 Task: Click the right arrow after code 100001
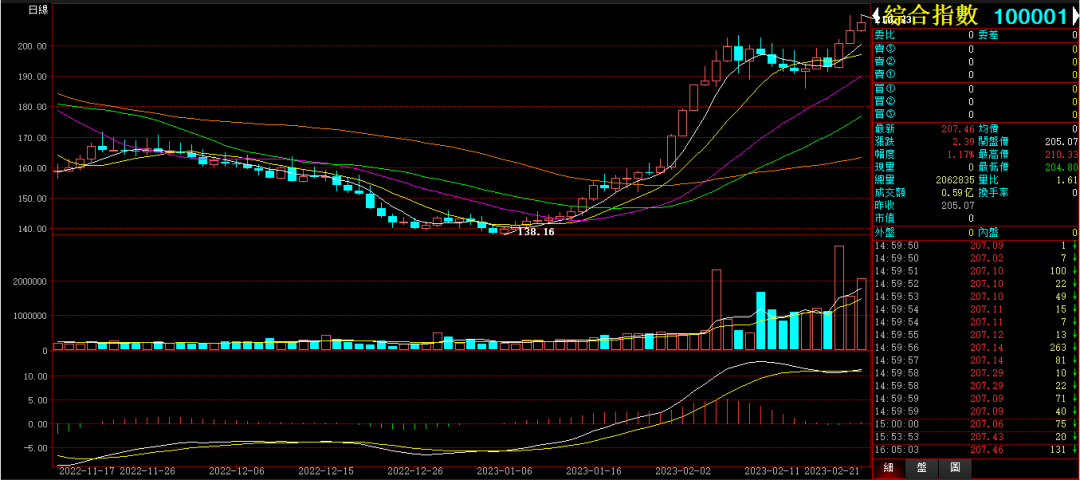coord(1073,15)
